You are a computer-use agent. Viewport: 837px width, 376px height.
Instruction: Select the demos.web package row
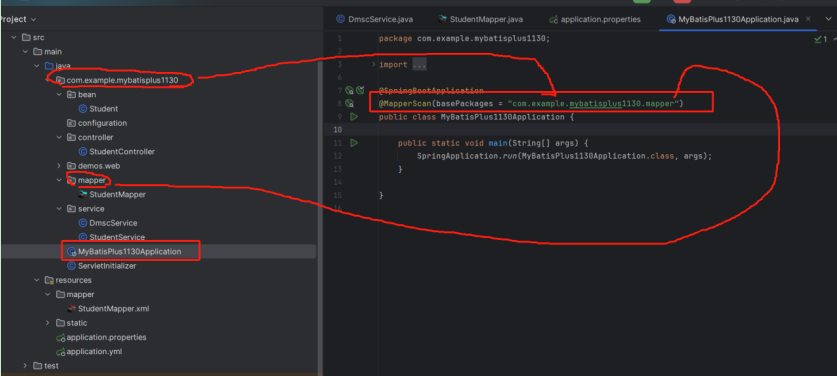pos(158,166)
